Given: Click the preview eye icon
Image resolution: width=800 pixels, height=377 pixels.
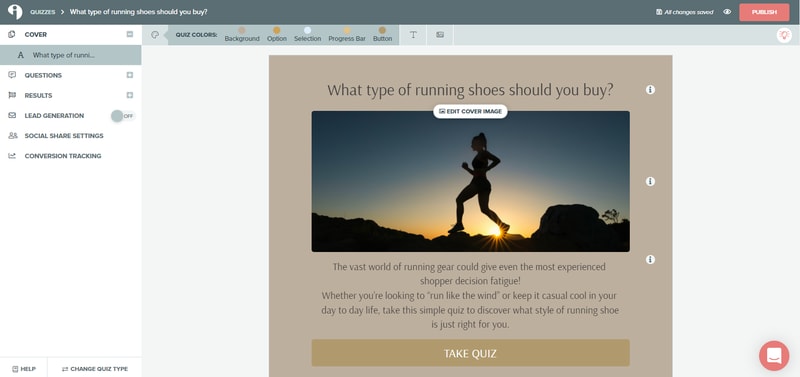Looking at the screenshot, I should 727,12.
